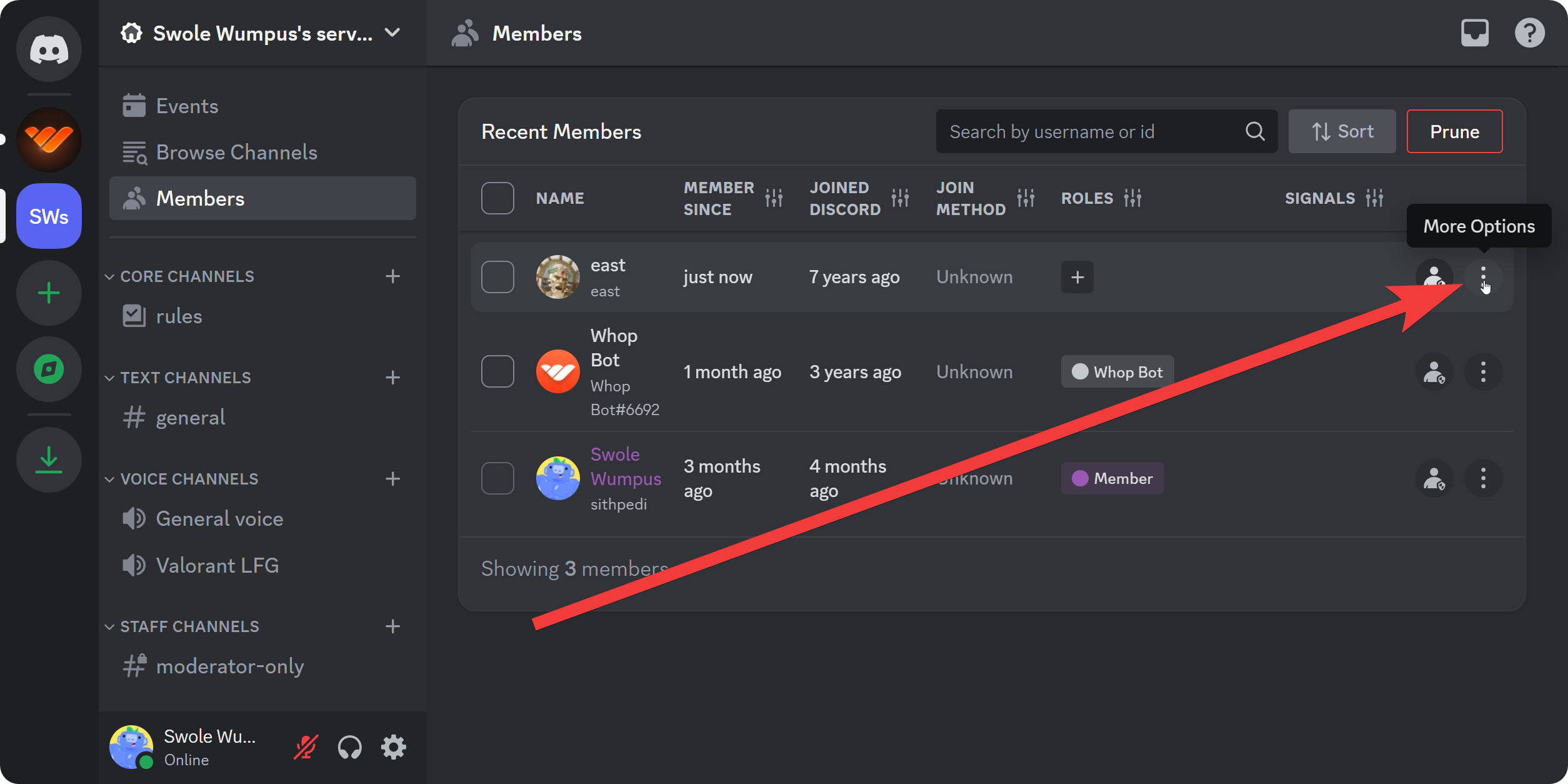Screen dimensions: 1568x784
Task: Switch to the Members section in the sidebar
Action: pyautogui.click(x=200, y=198)
